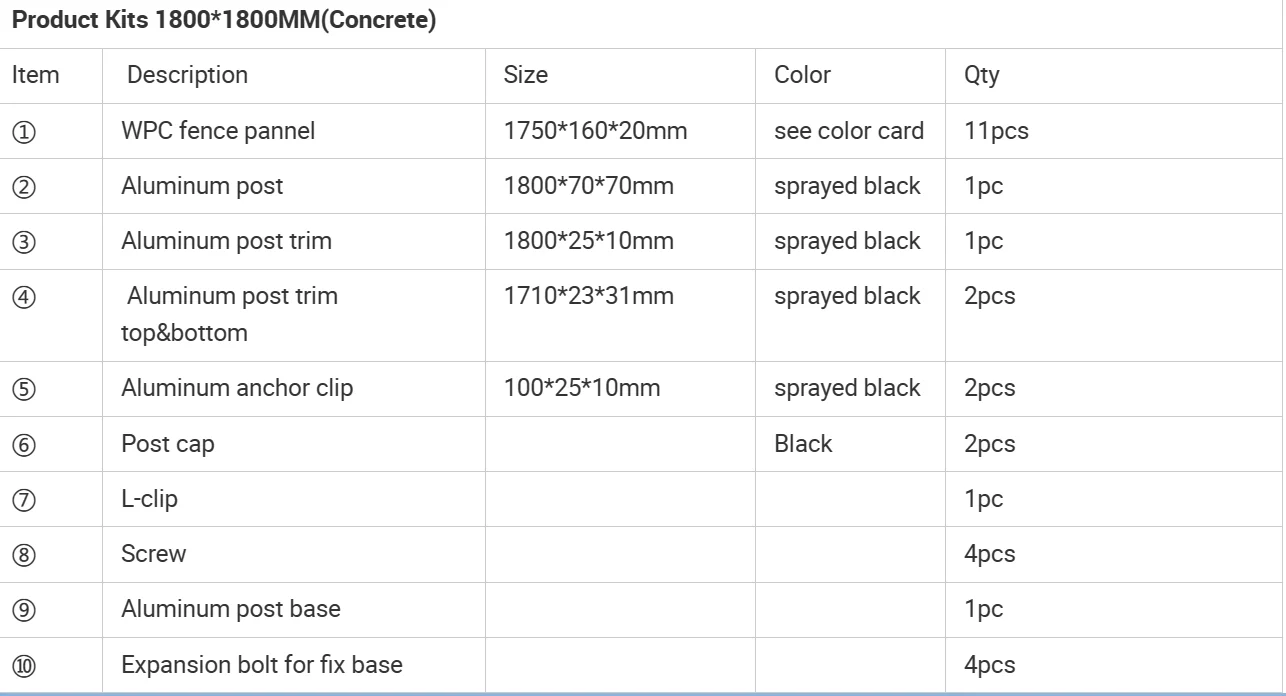This screenshot has height=696, width=1286.
Task: Click the circled number 5 item
Action: (x=24, y=389)
